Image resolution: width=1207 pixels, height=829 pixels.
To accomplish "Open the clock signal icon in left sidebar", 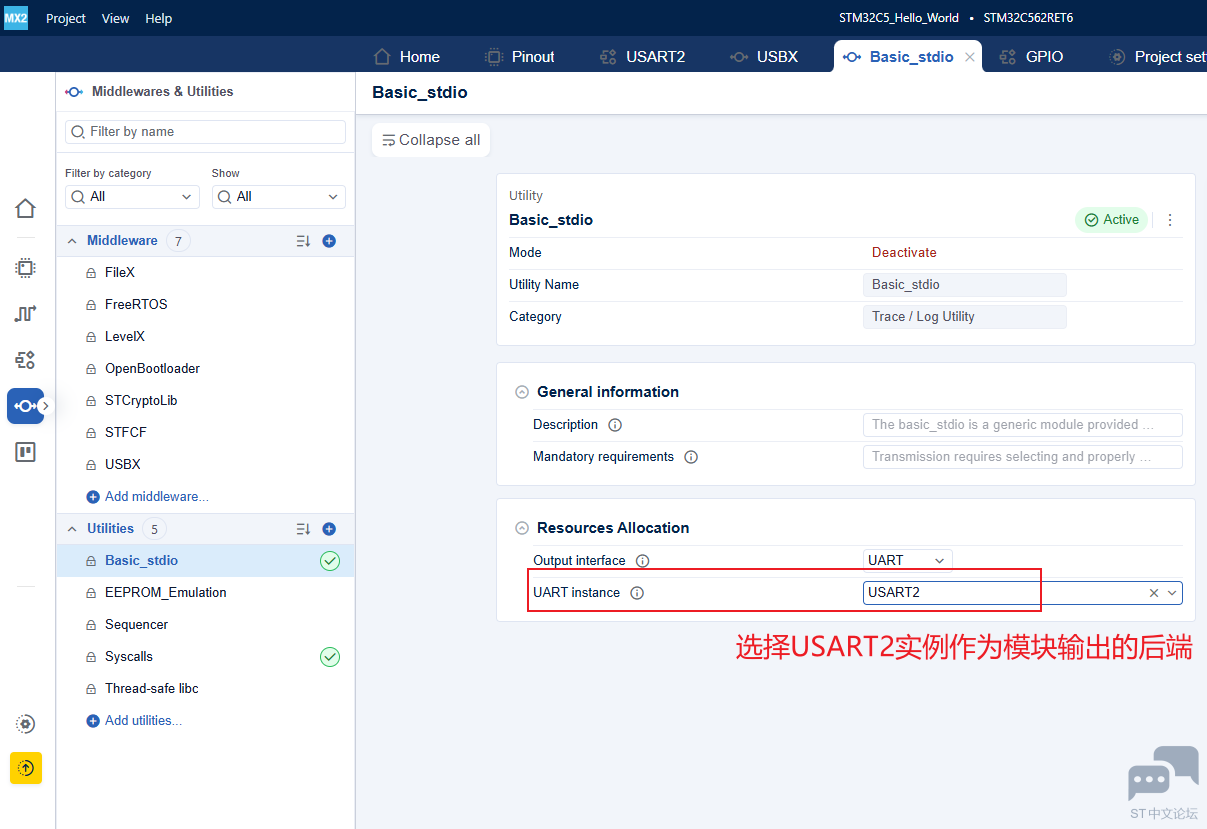I will 26,314.
